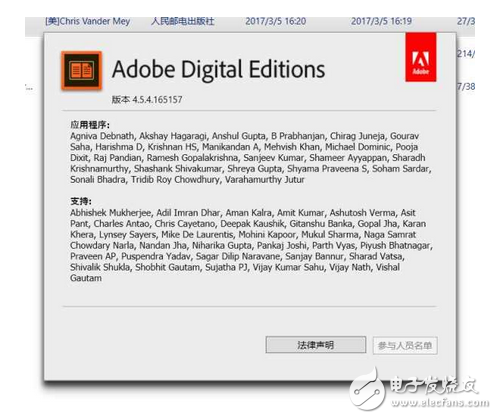
Task: Click credits paragraph beginning with Agniva Debnath
Action: click(x=251, y=158)
